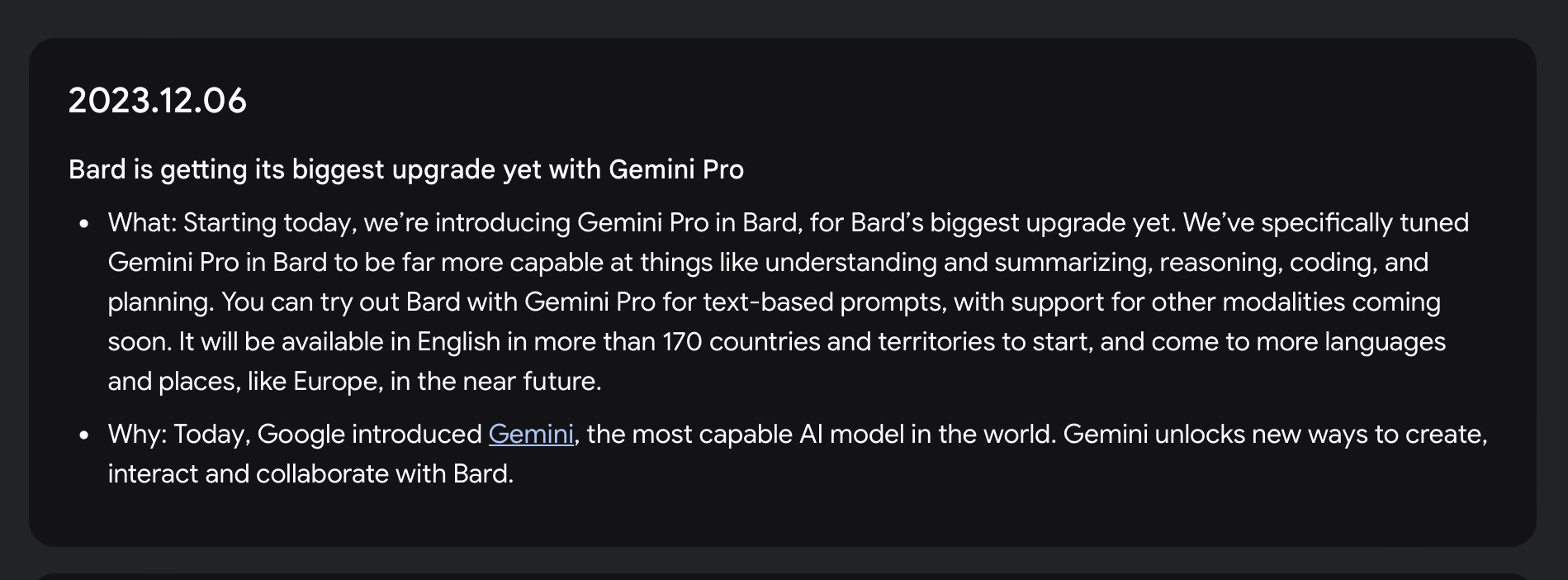Open the Gemini hyperlink
1568x580 pixels.
click(x=530, y=434)
